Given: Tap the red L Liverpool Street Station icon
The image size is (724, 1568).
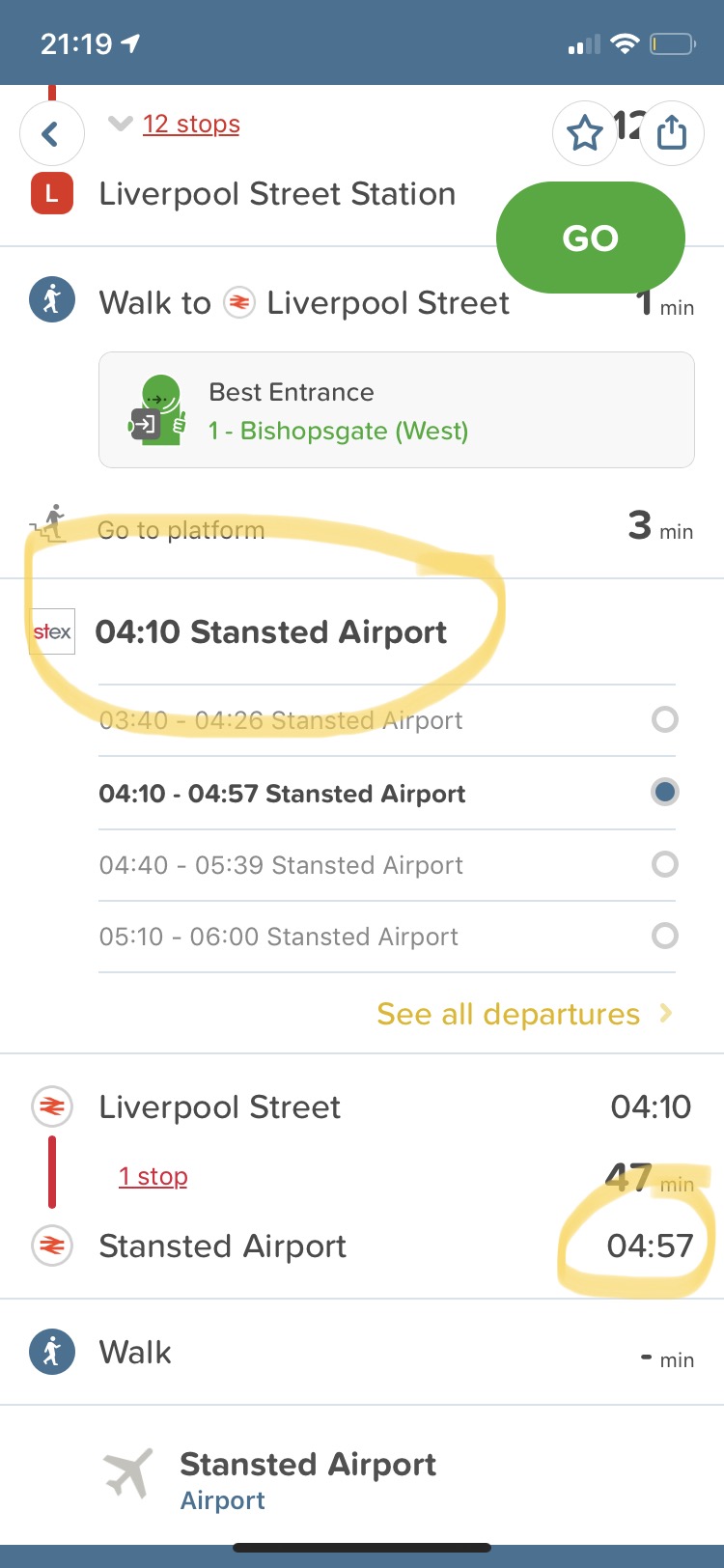Looking at the screenshot, I should coord(52,193).
